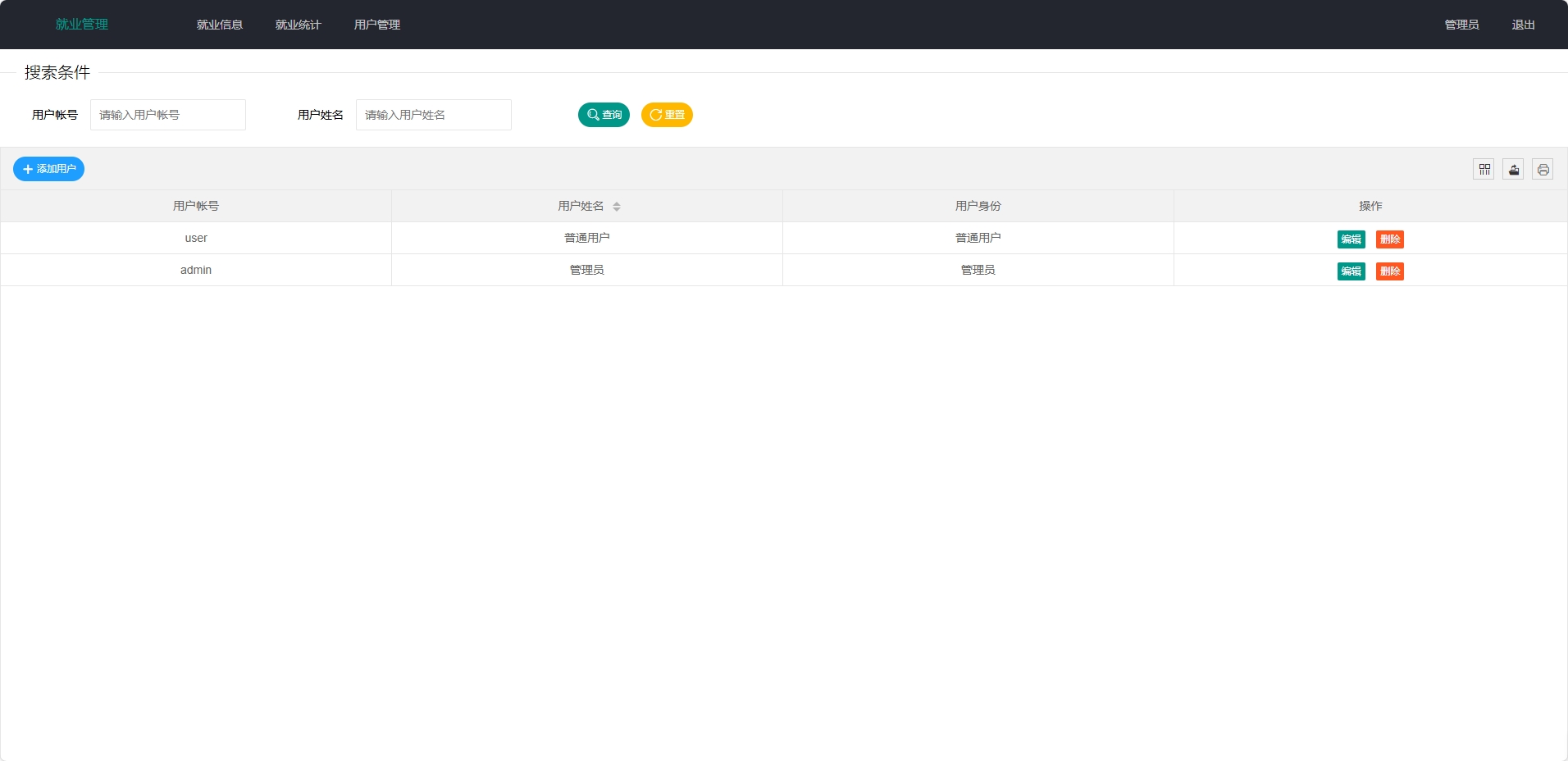Select the admin account cell
Image resolution: width=1568 pixels, height=761 pixels.
tap(196, 270)
